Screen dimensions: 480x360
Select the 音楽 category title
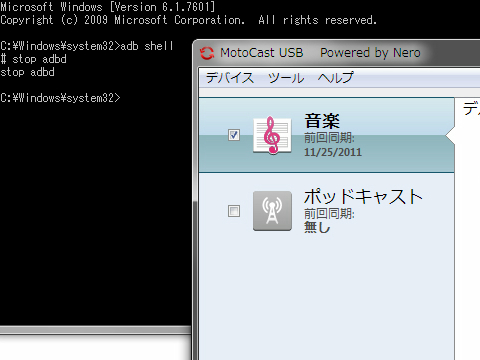[x=322, y=121]
